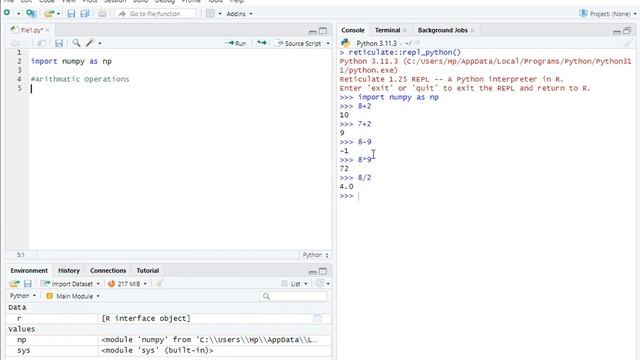
Task: Open the History tab
Action: coord(69,270)
